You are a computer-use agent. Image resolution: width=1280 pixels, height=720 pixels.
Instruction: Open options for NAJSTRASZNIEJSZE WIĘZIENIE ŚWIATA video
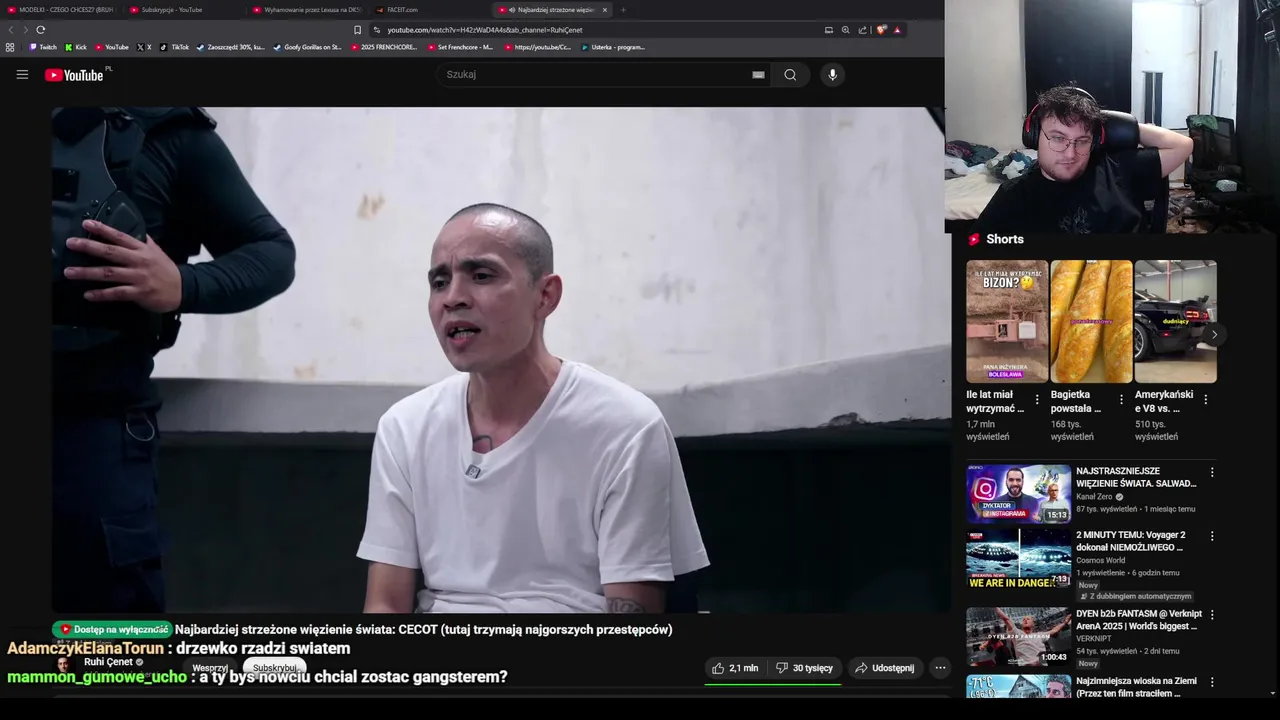pos(1212,472)
